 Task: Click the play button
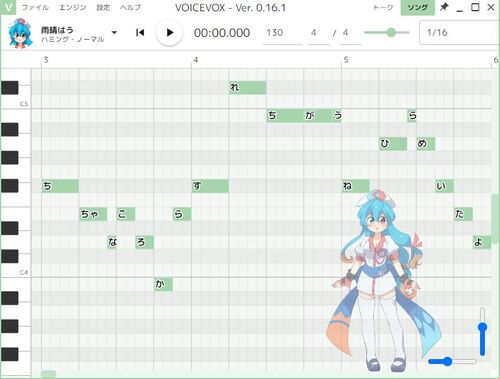coord(169,33)
